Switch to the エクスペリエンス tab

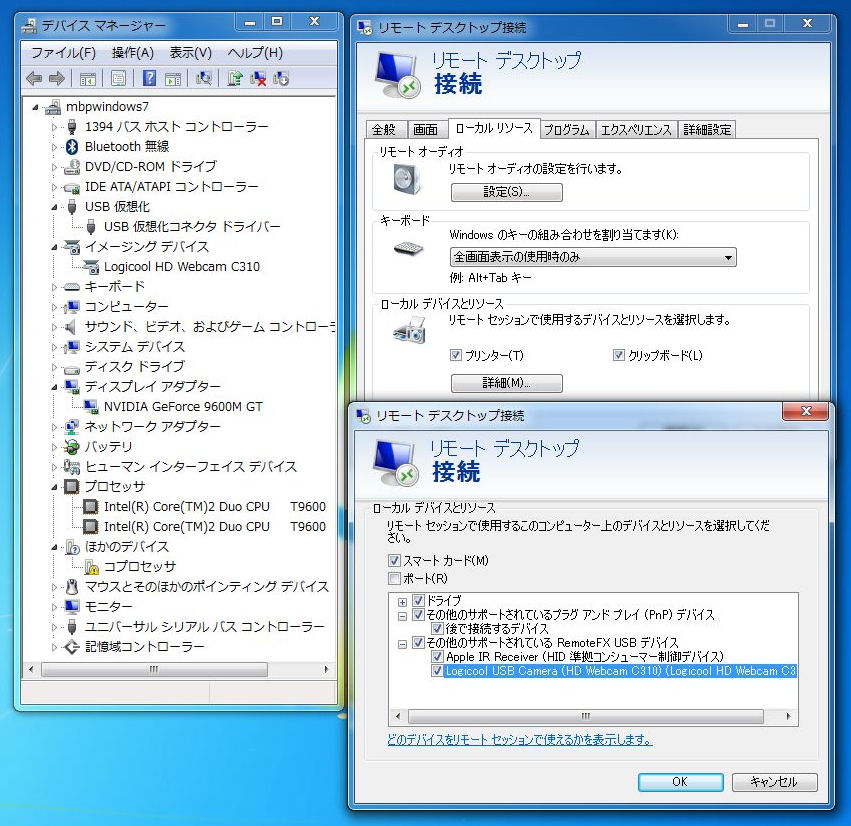click(636, 130)
